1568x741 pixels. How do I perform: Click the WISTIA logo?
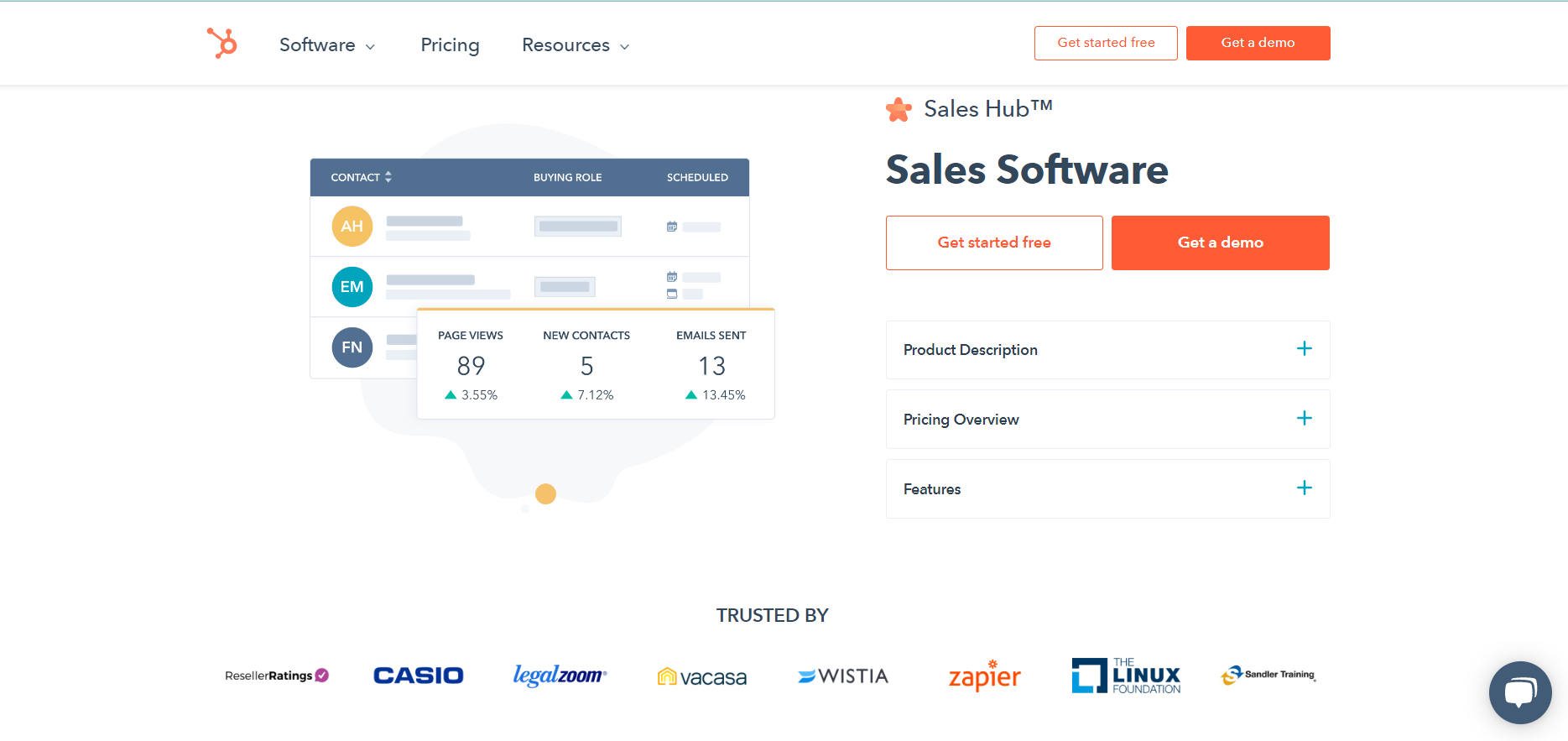point(843,676)
